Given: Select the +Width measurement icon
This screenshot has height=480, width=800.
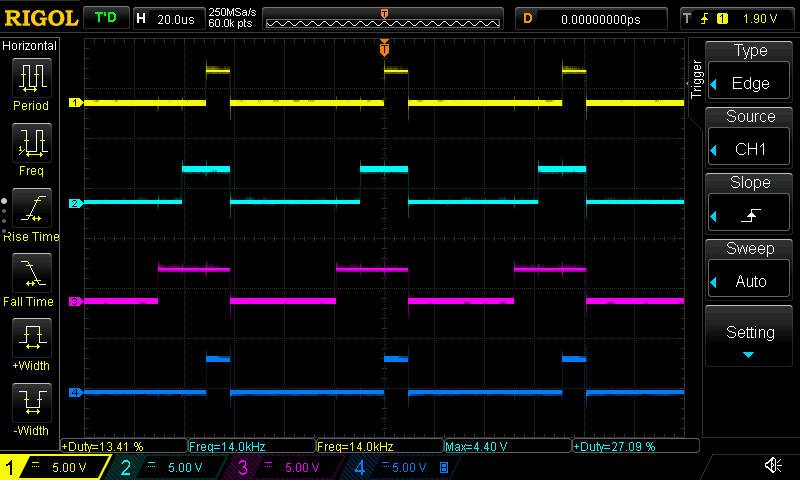Looking at the screenshot, I should click(31, 339).
